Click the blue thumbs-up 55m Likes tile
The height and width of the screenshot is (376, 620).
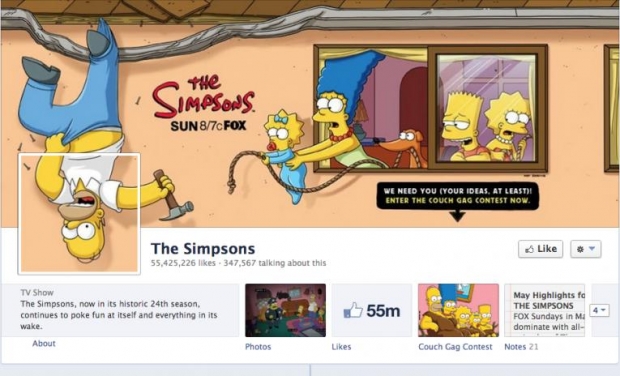(371, 310)
